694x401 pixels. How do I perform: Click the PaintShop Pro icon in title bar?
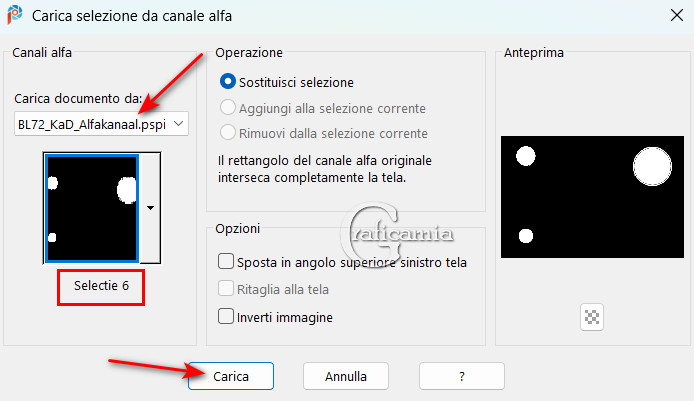(15, 16)
